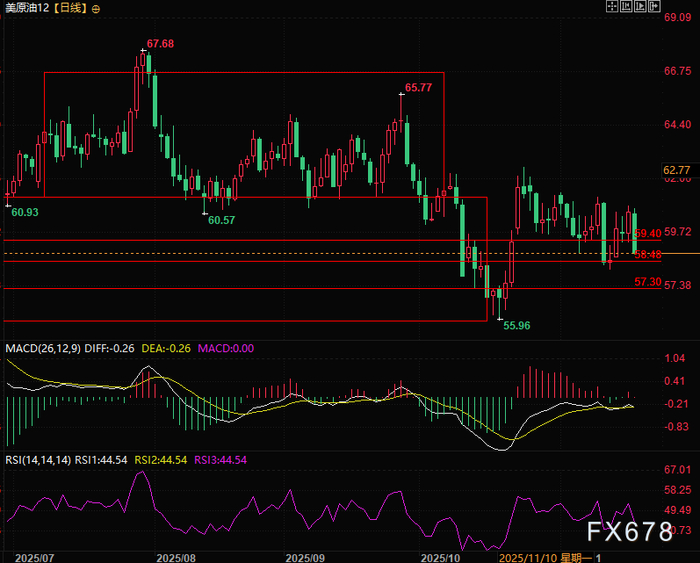This screenshot has height=563, width=700.
Task: Click the 【日线】 period label
Action: pos(70,8)
